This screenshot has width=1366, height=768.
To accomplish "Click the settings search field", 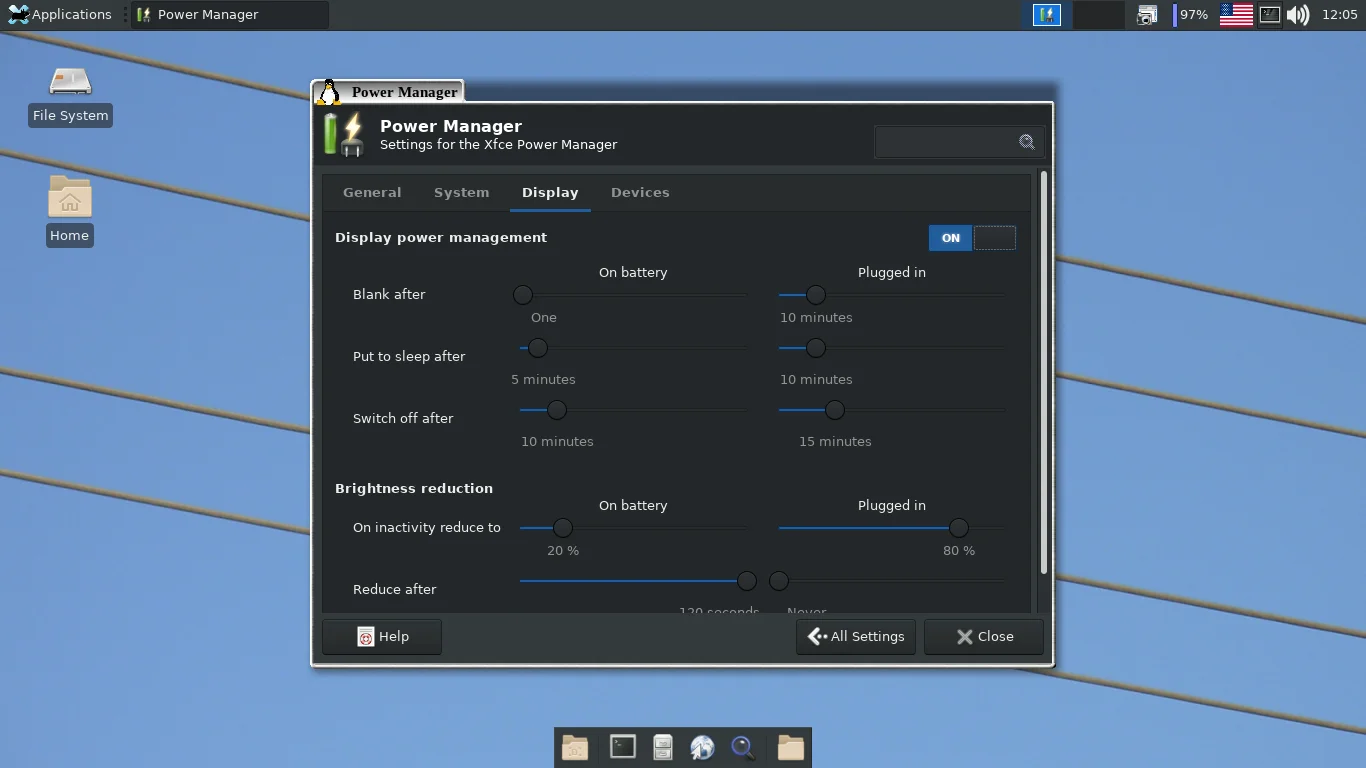I will click(946, 142).
